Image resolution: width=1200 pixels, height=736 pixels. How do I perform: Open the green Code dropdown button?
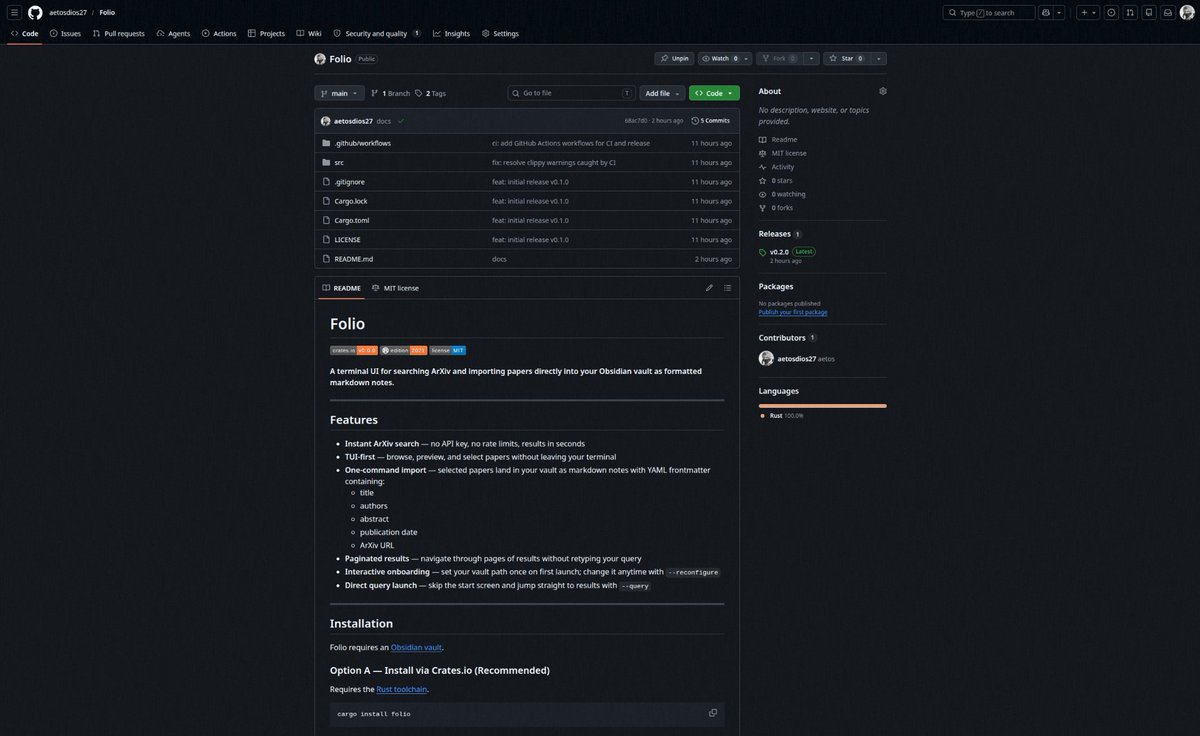pos(714,93)
